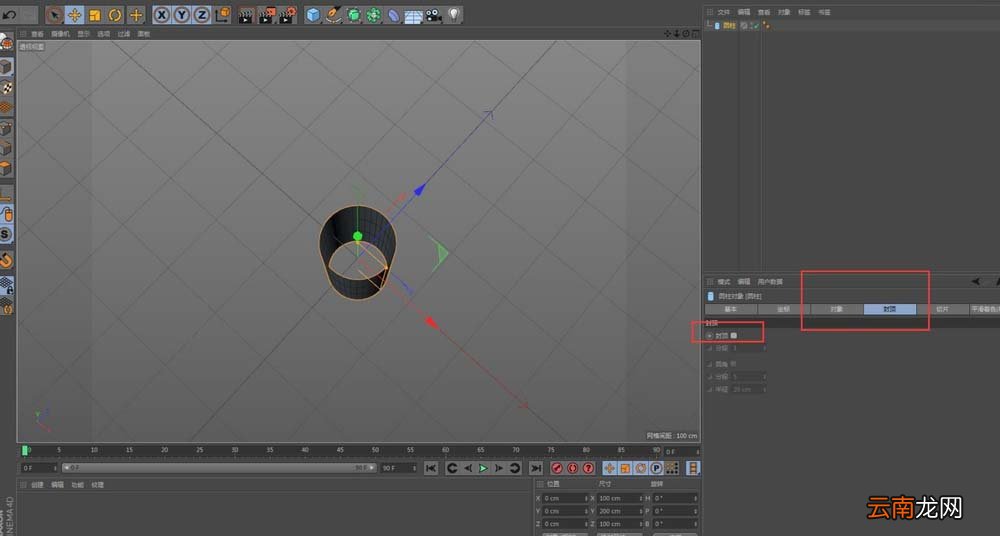The height and width of the screenshot is (536, 1000).
Task: Click frame 45 on timeline ruler
Action: click(x=340, y=450)
